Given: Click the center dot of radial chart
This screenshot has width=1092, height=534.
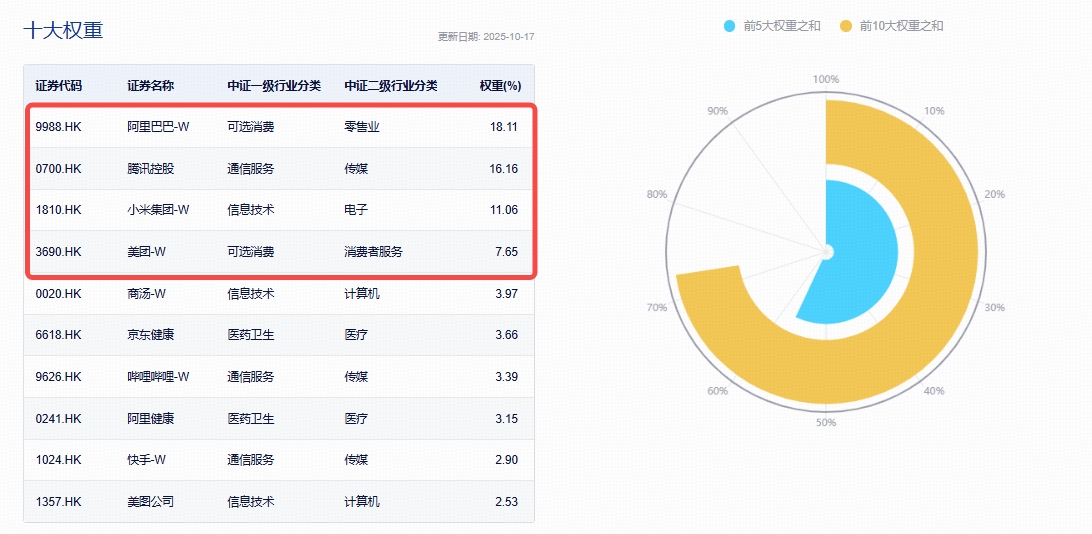Looking at the screenshot, I should [x=826, y=252].
